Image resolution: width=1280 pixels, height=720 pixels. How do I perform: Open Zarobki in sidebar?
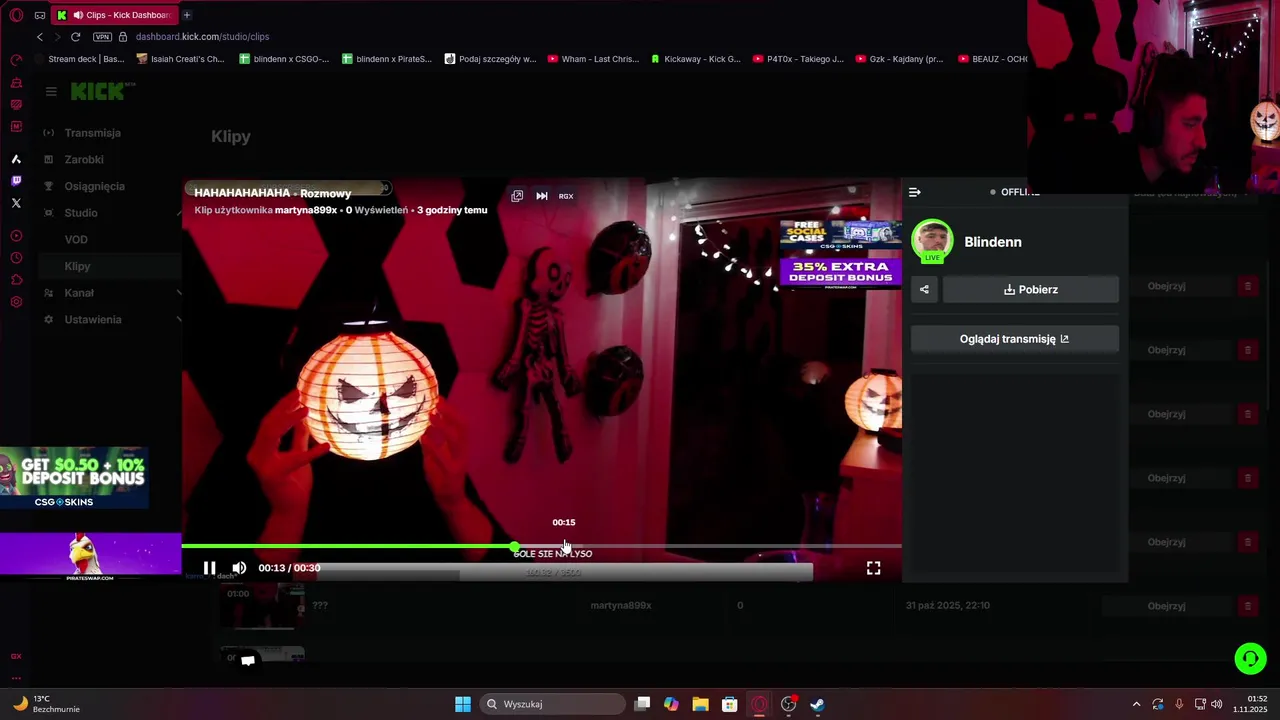click(x=84, y=160)
